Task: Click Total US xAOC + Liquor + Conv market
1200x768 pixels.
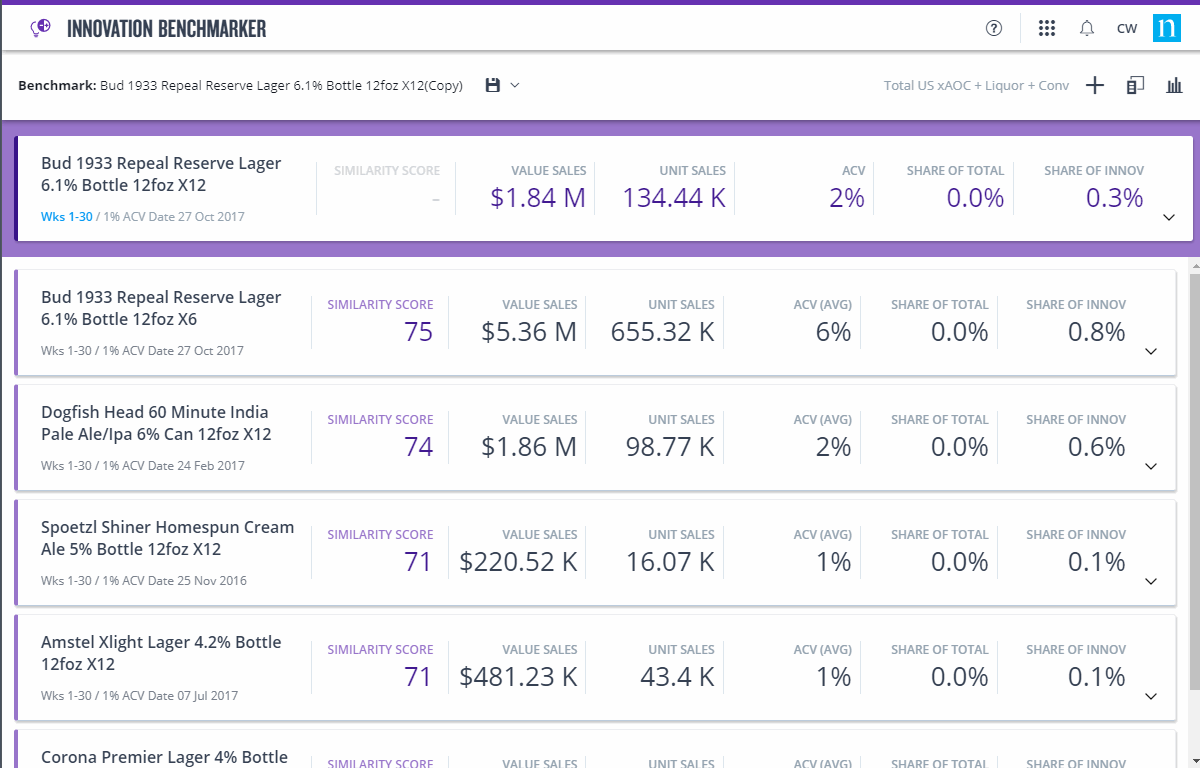Action: point(976,85)
